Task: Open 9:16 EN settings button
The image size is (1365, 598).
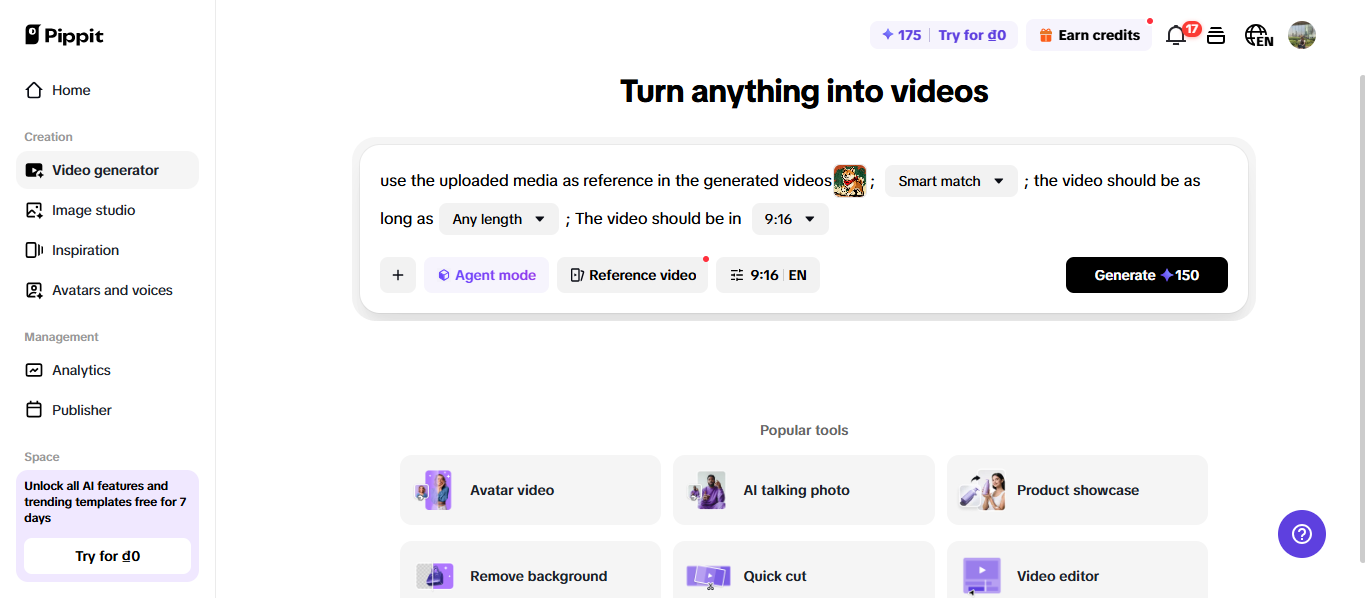Action: coord(767,275)
